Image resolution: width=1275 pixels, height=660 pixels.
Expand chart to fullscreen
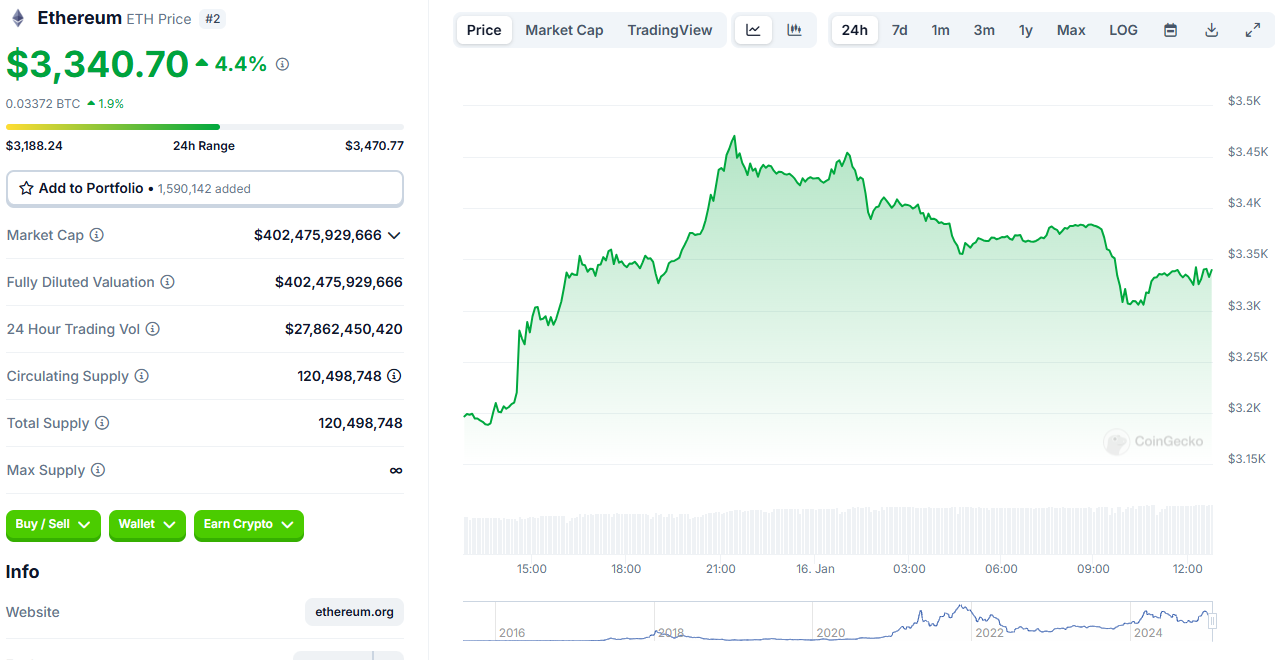pyautogui.click(x=1252, y=30)
